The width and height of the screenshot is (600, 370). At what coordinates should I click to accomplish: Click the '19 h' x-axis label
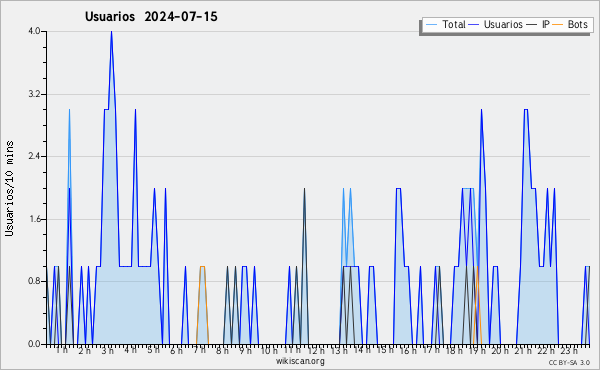[x=477, y=350]
